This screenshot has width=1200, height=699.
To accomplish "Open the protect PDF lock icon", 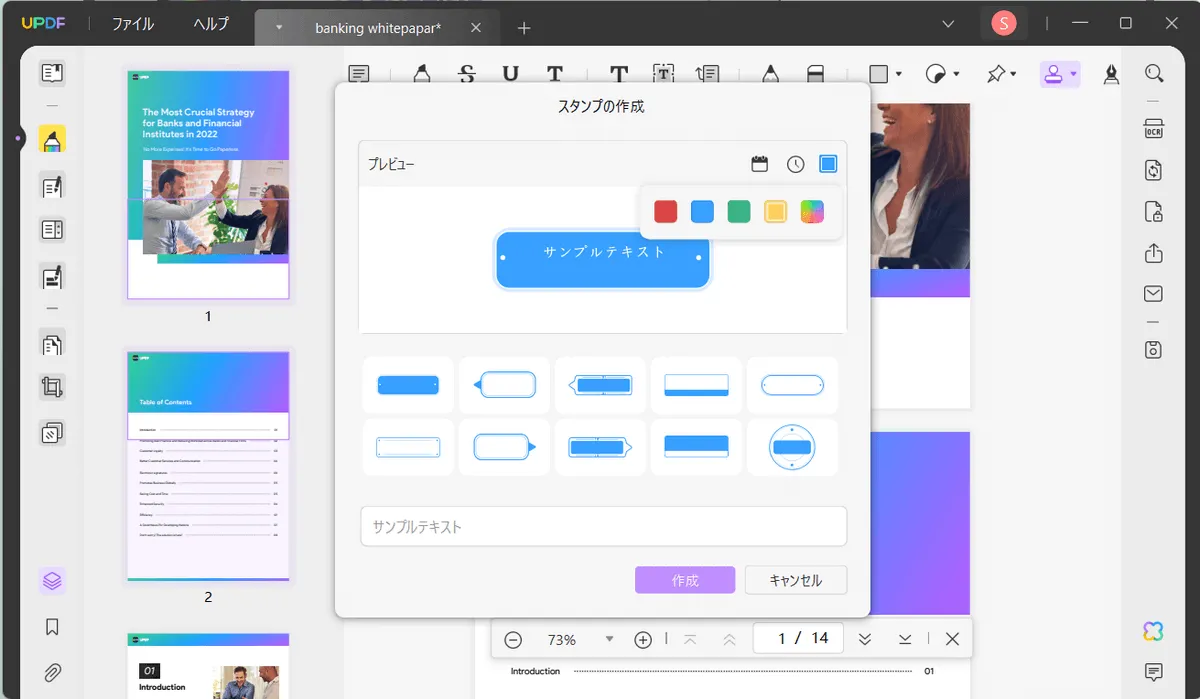I will tap(1154, 212).
